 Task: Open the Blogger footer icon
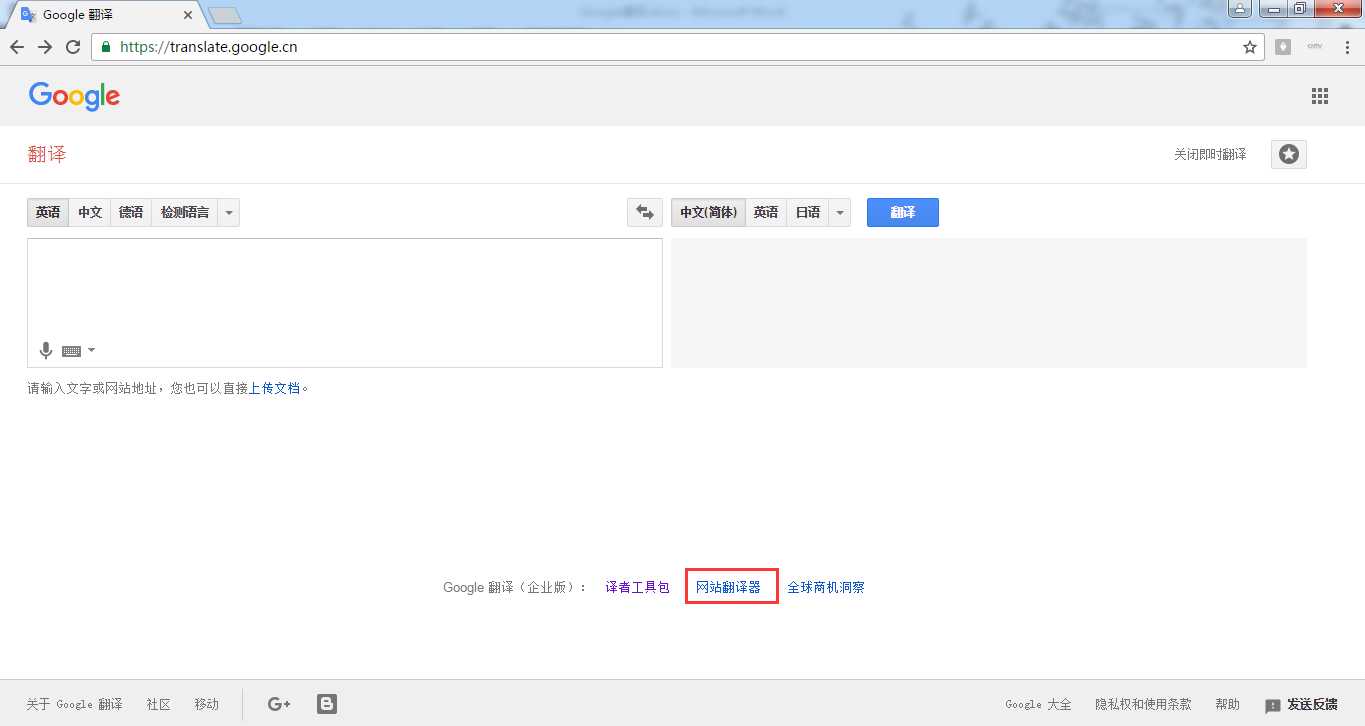point(327,704)
